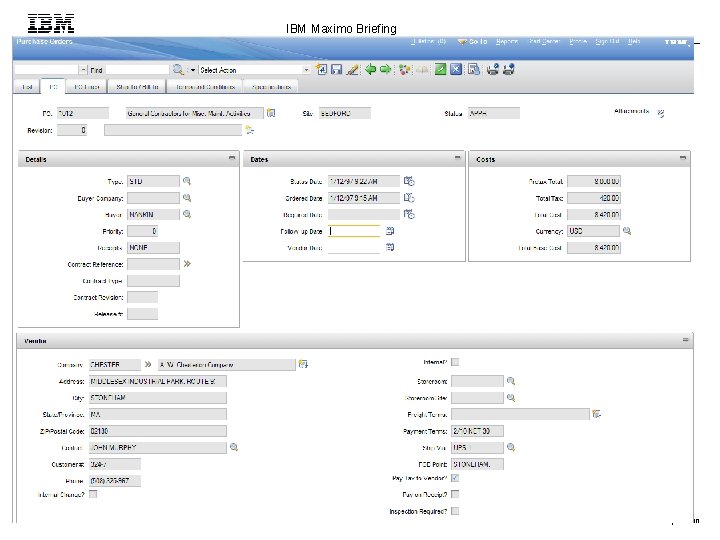Viewport: 720px width, 540px height.
Task: Collapse the Dates section
Action: click(457, 158)
